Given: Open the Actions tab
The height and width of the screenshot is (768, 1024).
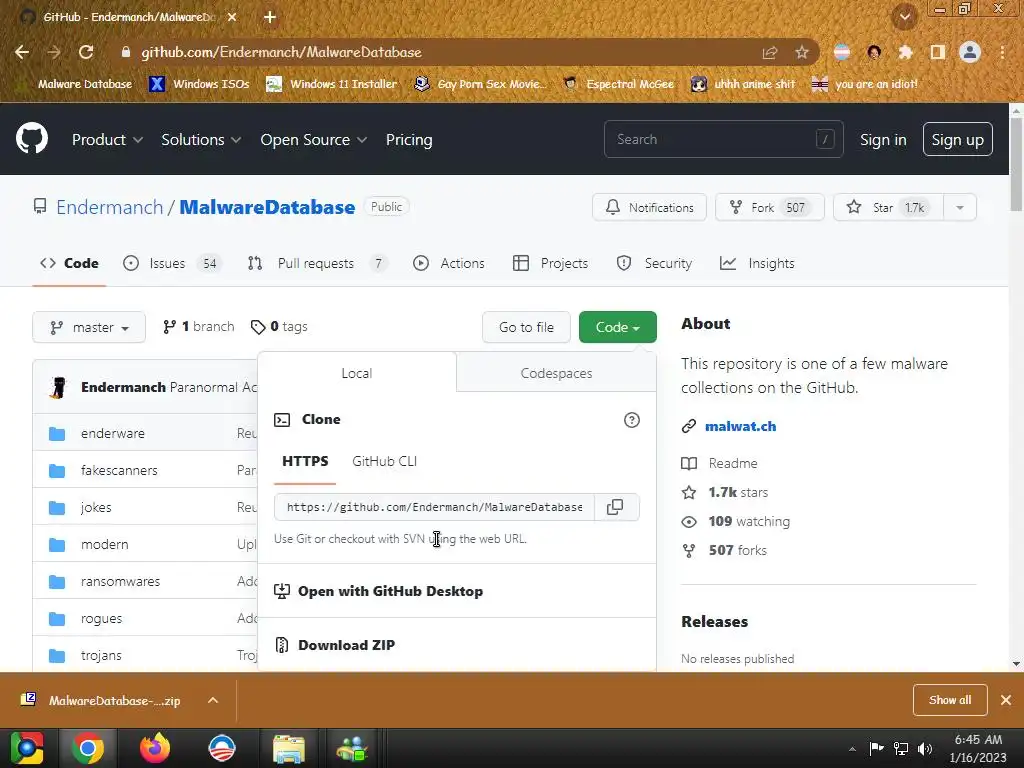Looking at the screenshot, I should tap(449, 263).
